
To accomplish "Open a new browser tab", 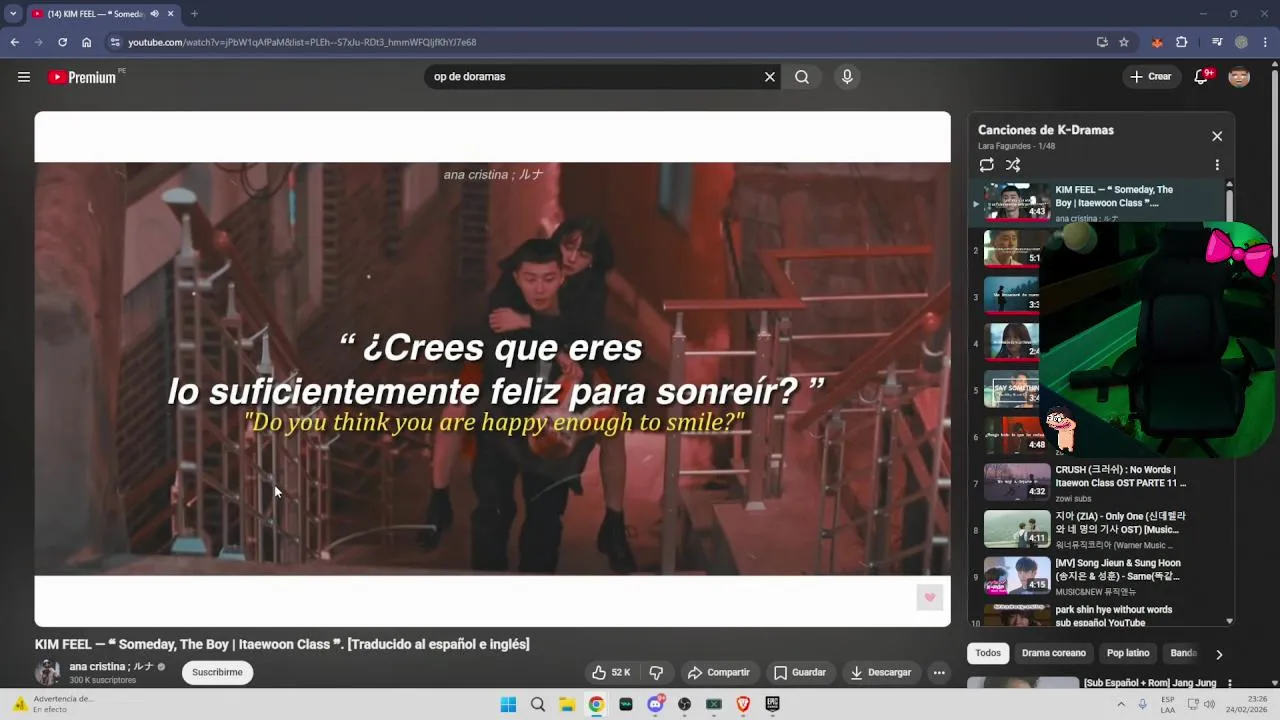I will coord(194,14).
